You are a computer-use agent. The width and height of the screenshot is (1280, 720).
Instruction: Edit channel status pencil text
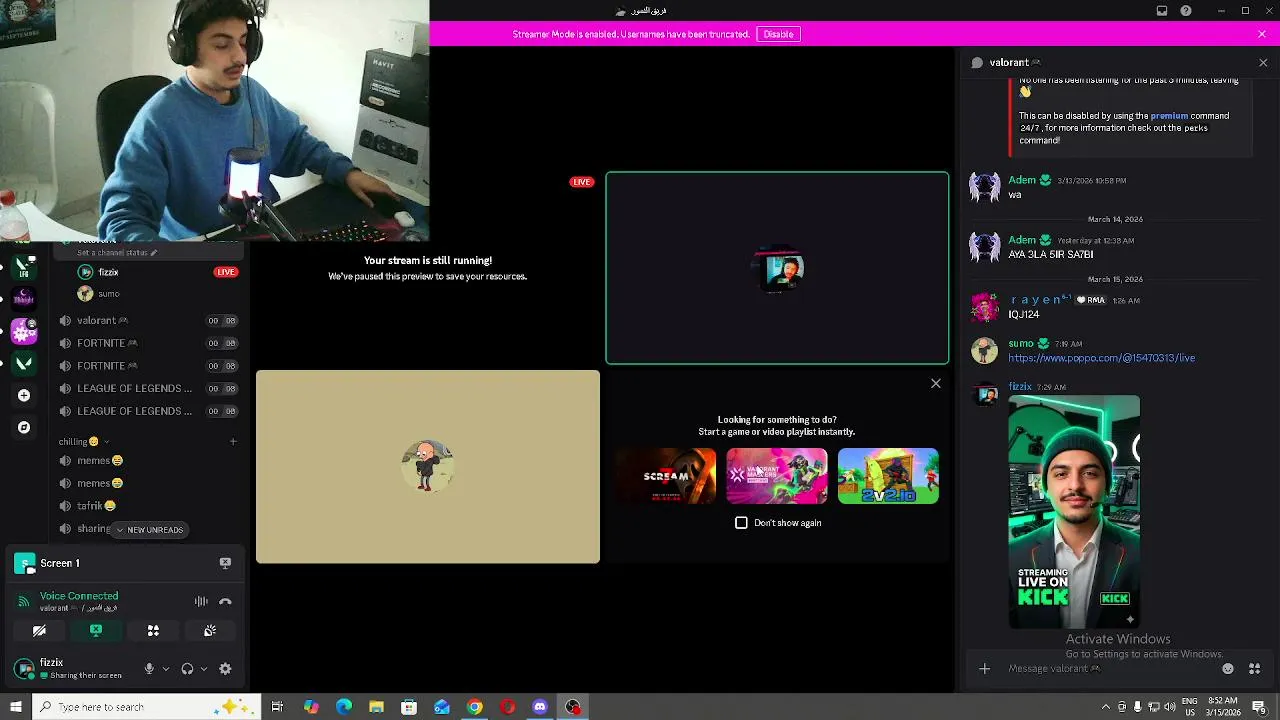tap(117, 253)
